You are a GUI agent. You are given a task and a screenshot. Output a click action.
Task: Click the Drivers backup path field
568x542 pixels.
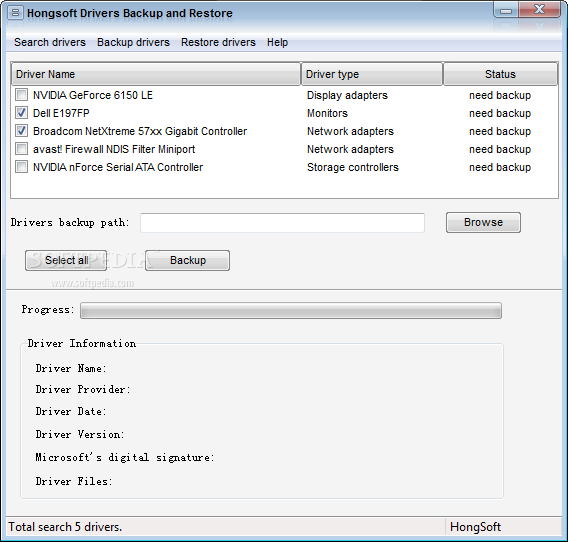[282, 223]
